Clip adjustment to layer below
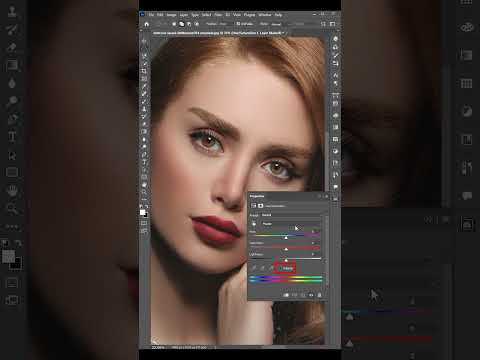480x360 pixels. click(x=286, y=295)
